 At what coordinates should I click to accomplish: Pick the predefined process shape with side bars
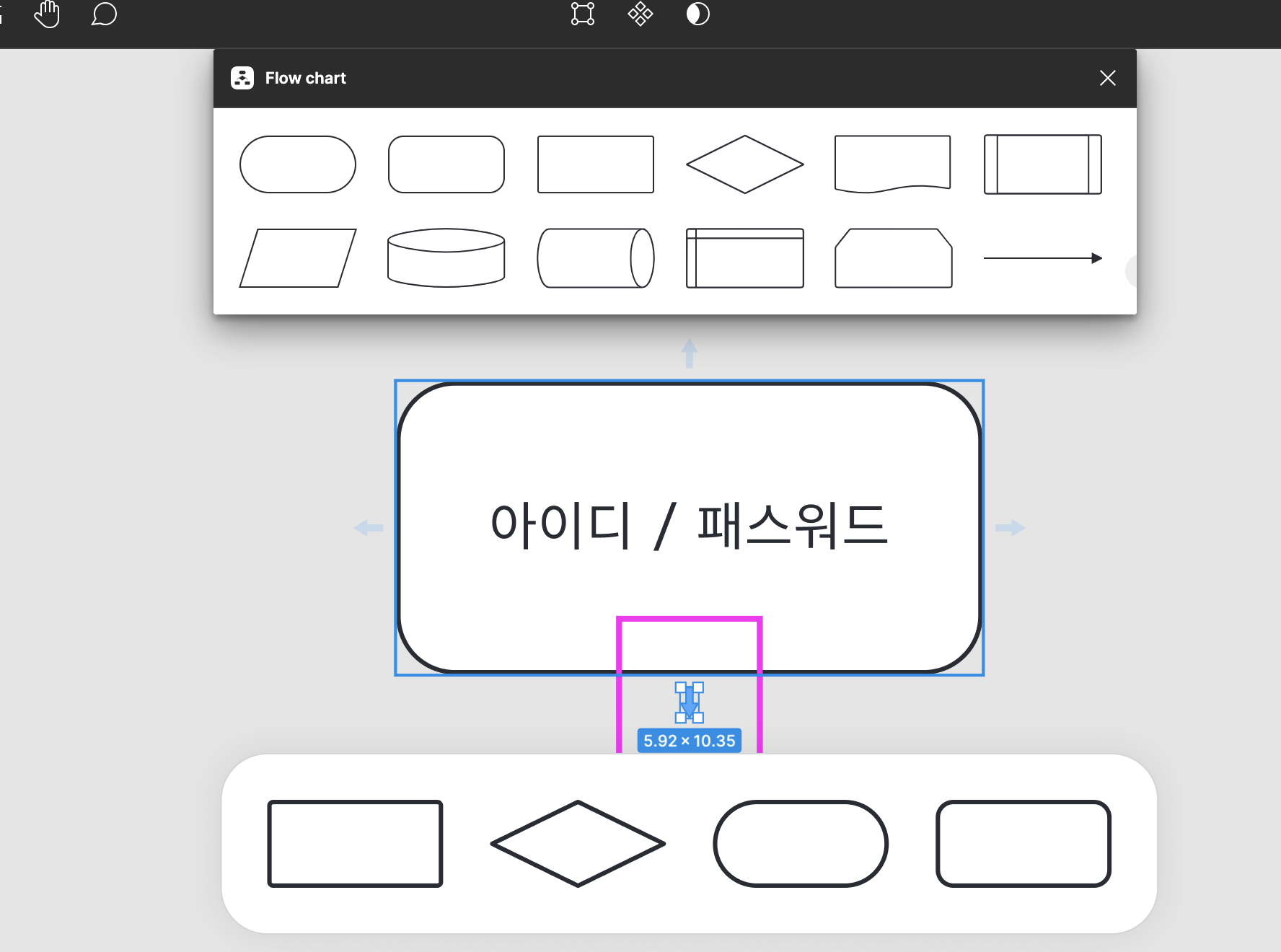(x=1043, y=164)
